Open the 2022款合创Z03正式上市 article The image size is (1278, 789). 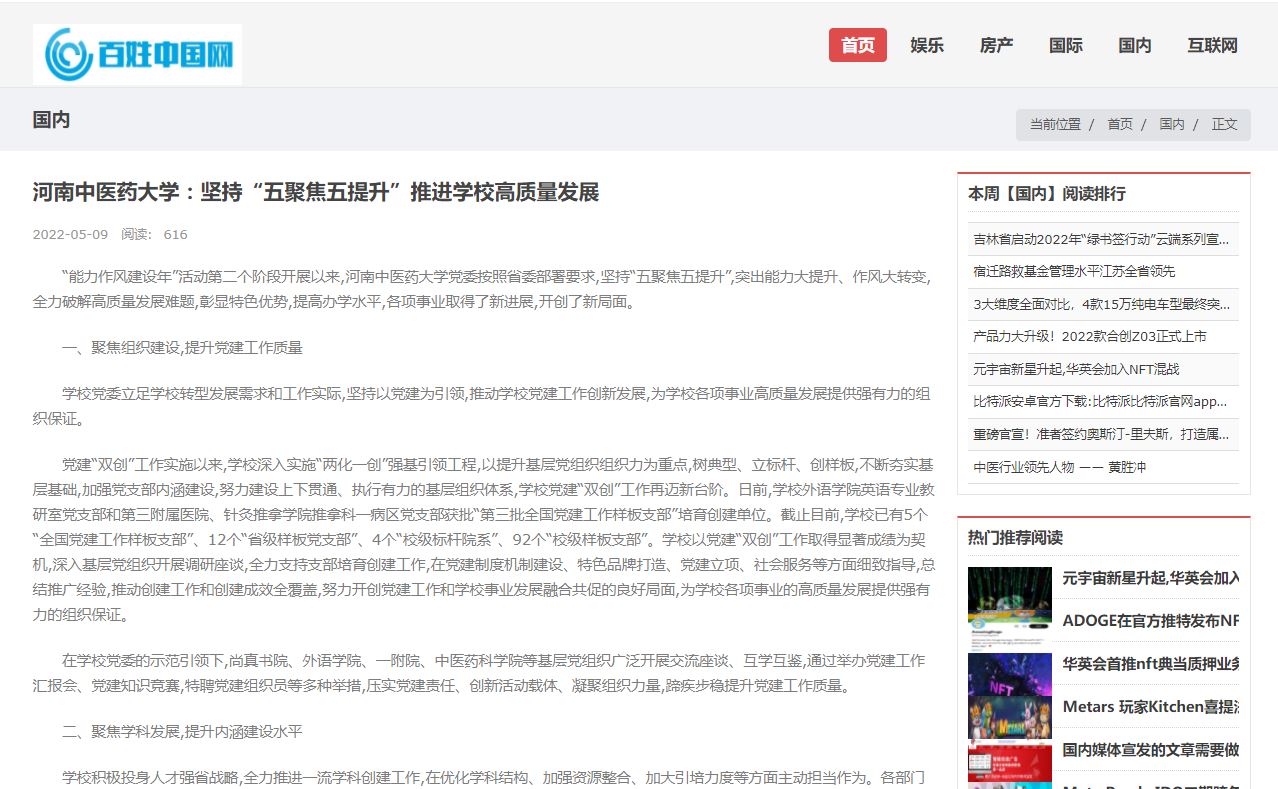[x=1089, y=337]
